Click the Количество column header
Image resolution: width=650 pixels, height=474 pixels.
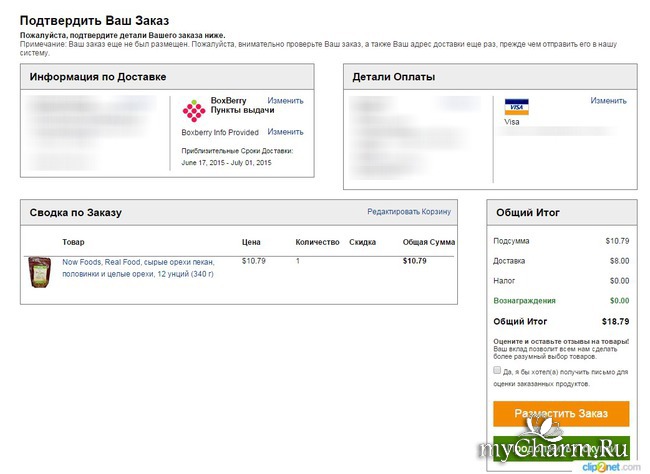point(317,242)
